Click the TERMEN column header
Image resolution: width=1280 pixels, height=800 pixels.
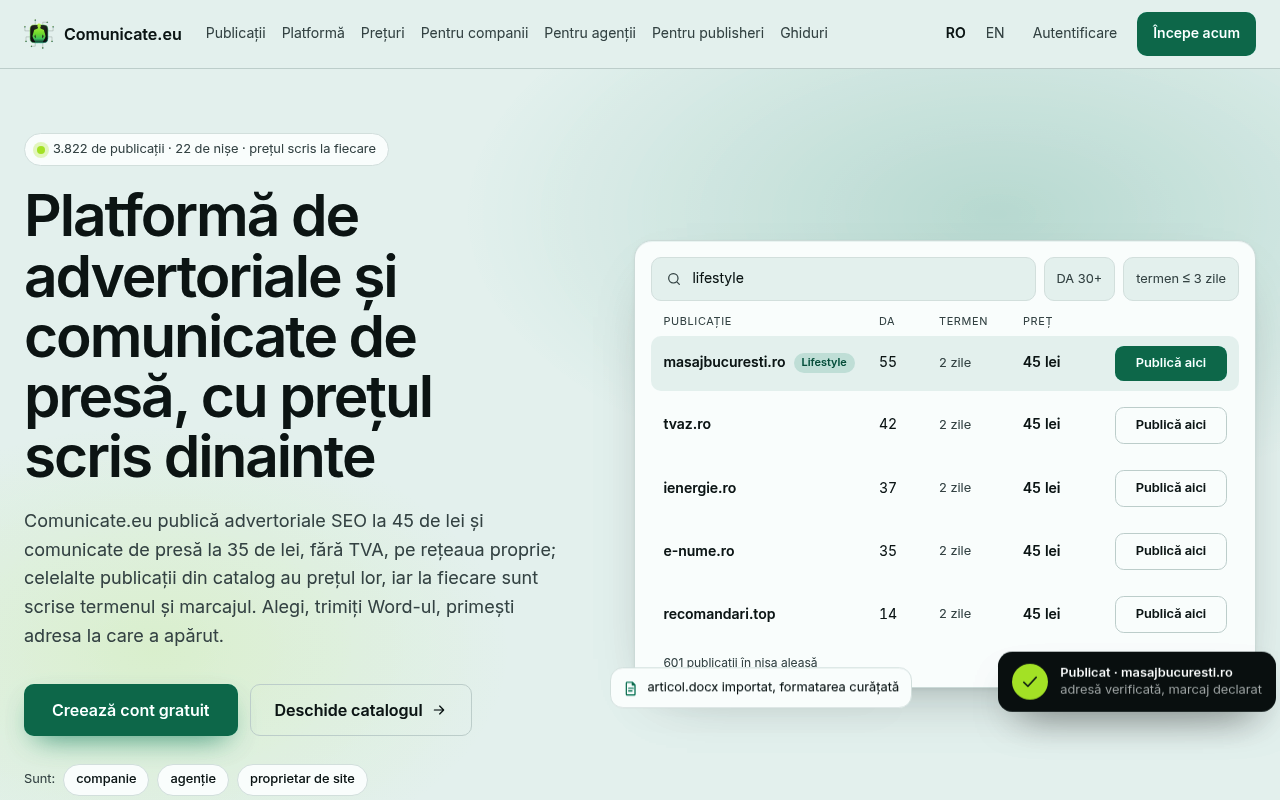click(x=963, y=321)
